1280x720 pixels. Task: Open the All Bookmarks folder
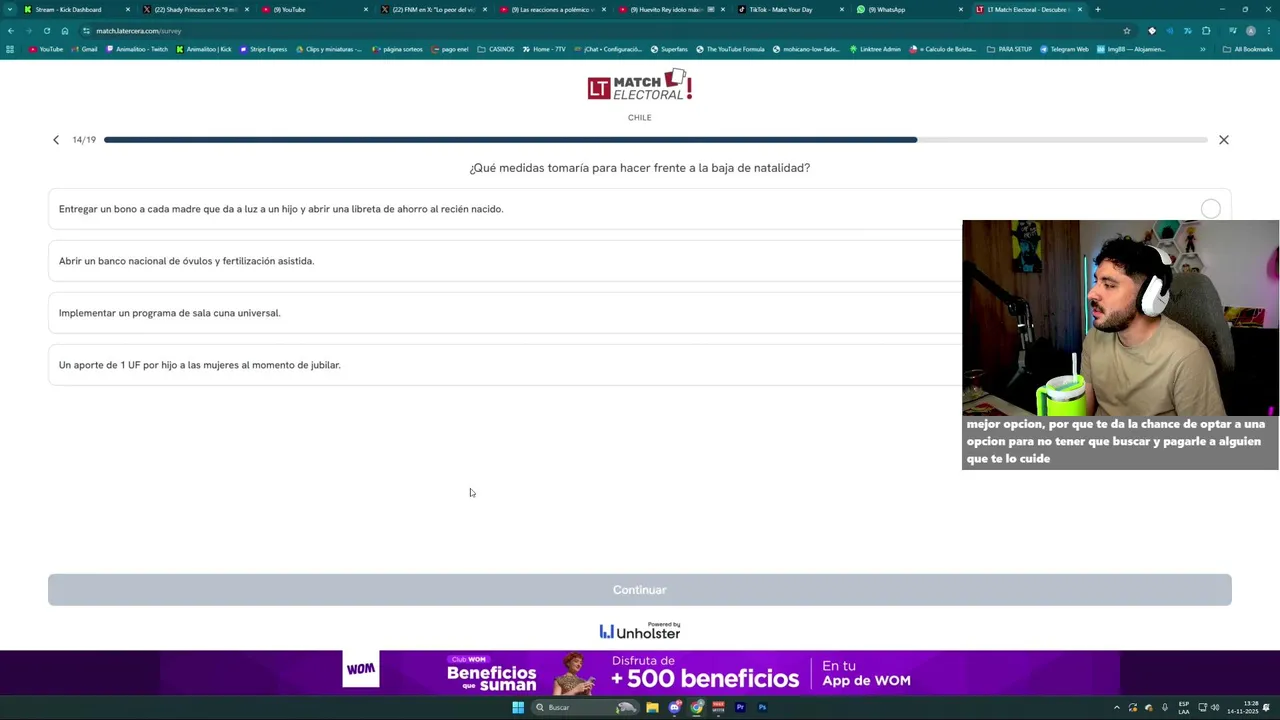pyautogui.click(x=1247, y=49)
